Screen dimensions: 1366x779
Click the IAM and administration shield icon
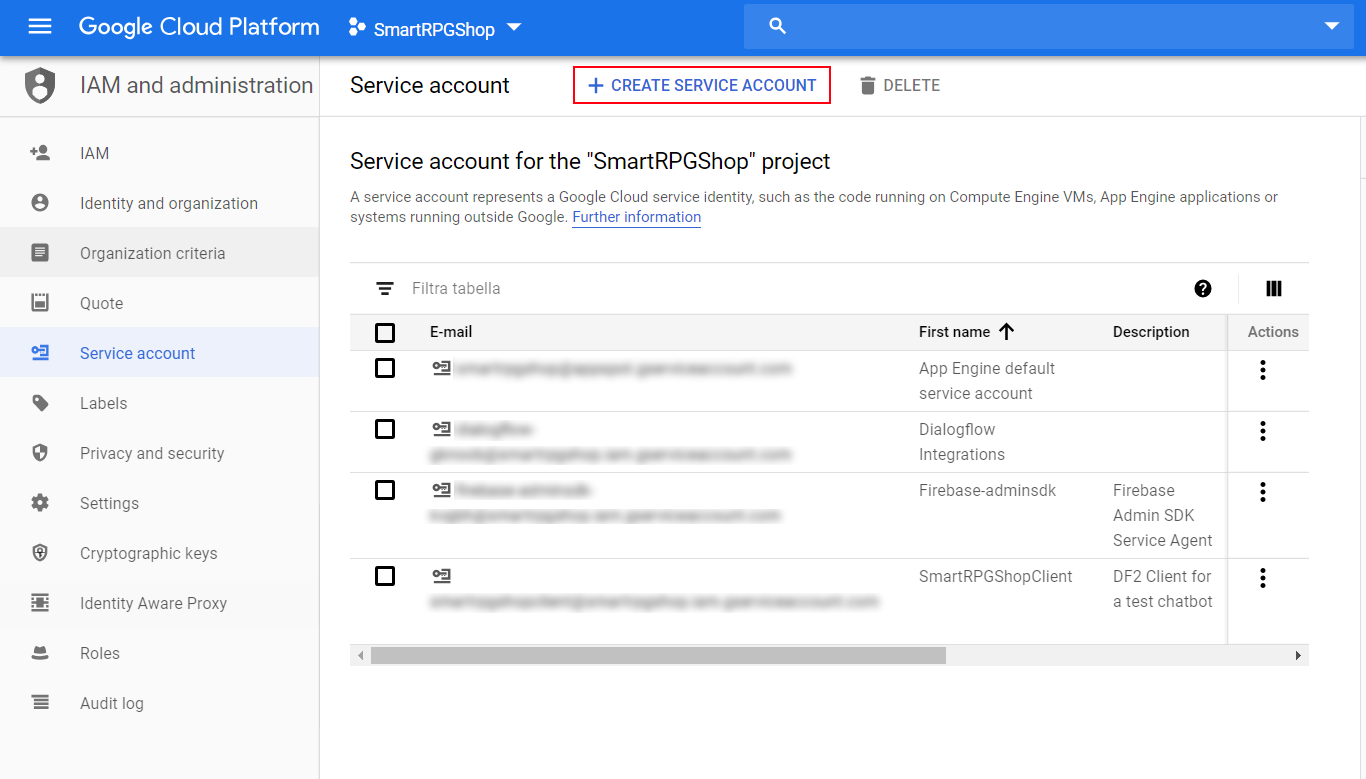40,86
